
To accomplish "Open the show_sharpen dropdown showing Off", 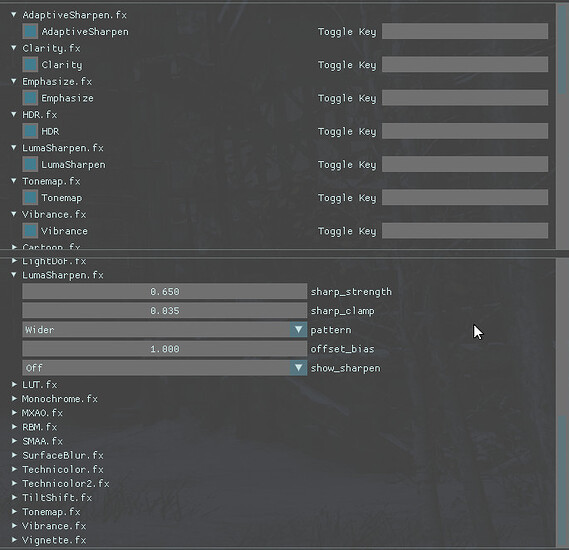I will (x=164, y=368).
